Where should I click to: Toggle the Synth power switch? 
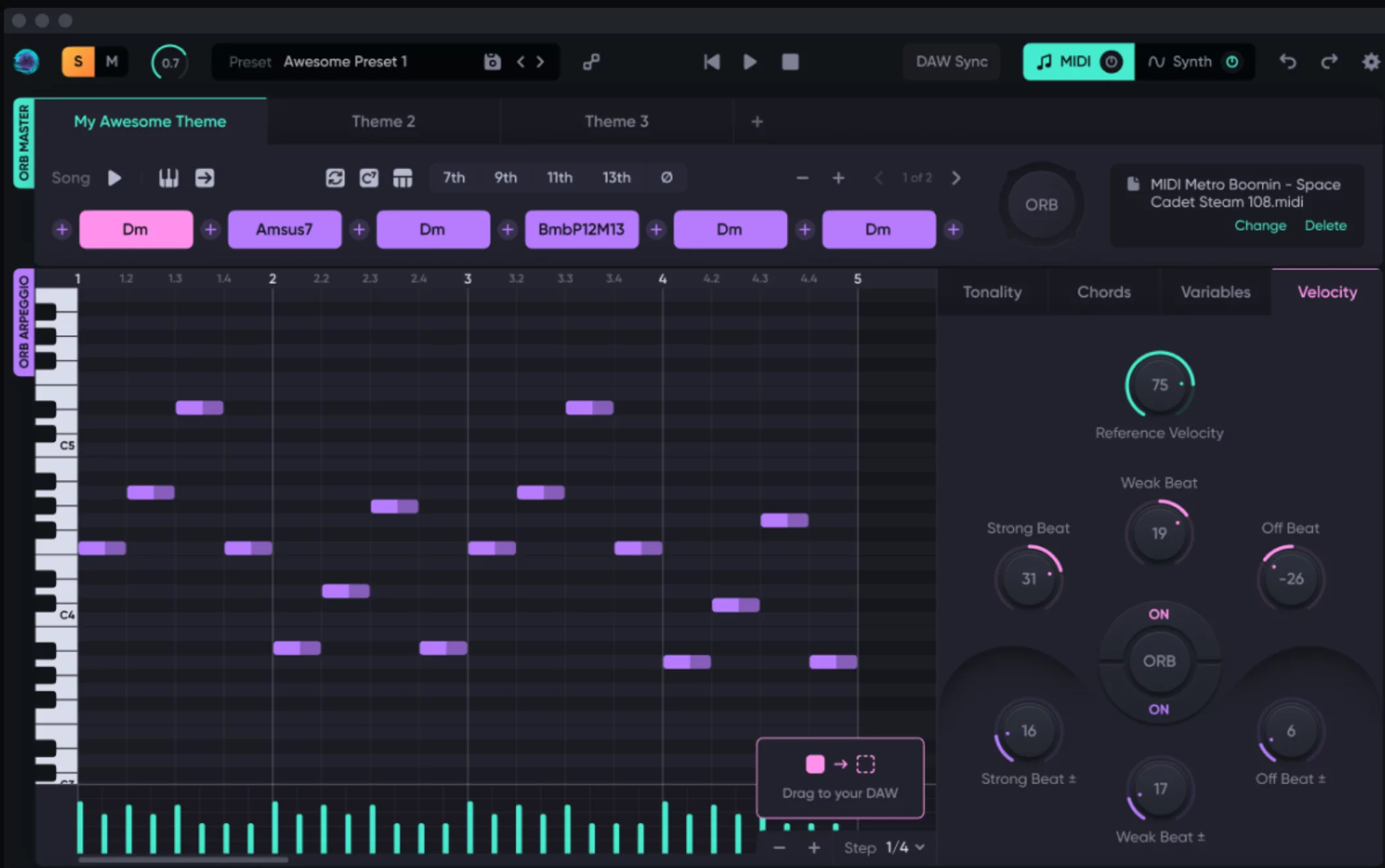[x=1232, y=62]
